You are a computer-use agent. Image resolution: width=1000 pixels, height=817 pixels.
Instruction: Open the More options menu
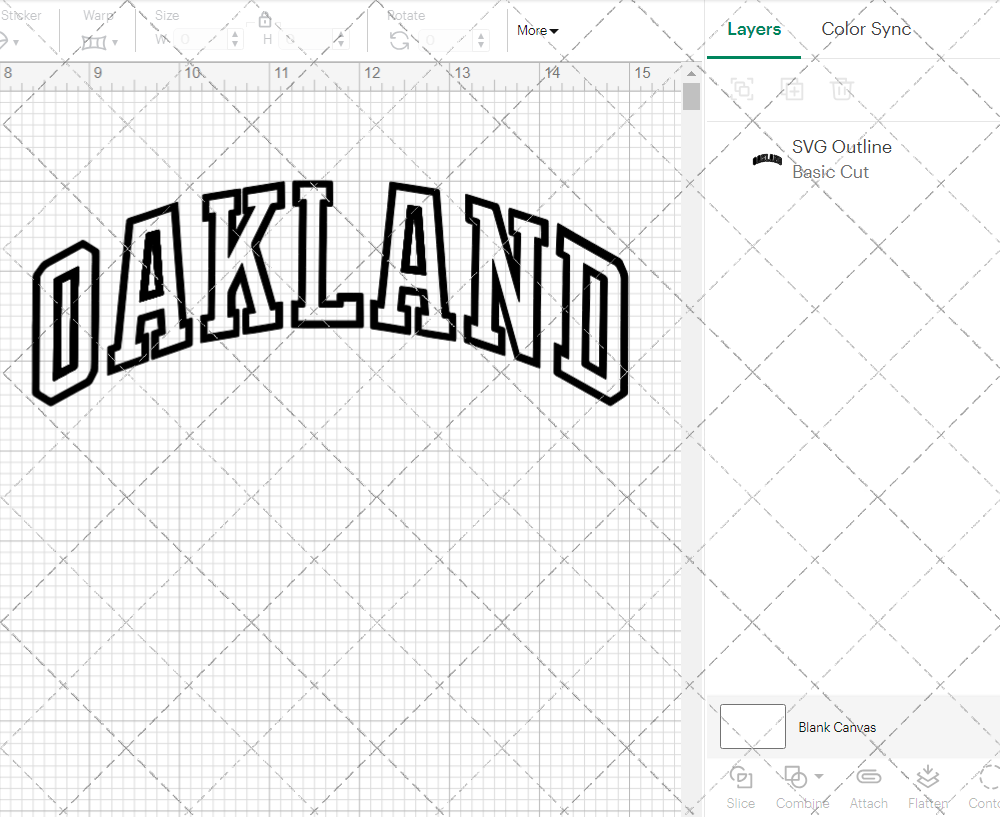pyautogui.click(x=536, y=31)
